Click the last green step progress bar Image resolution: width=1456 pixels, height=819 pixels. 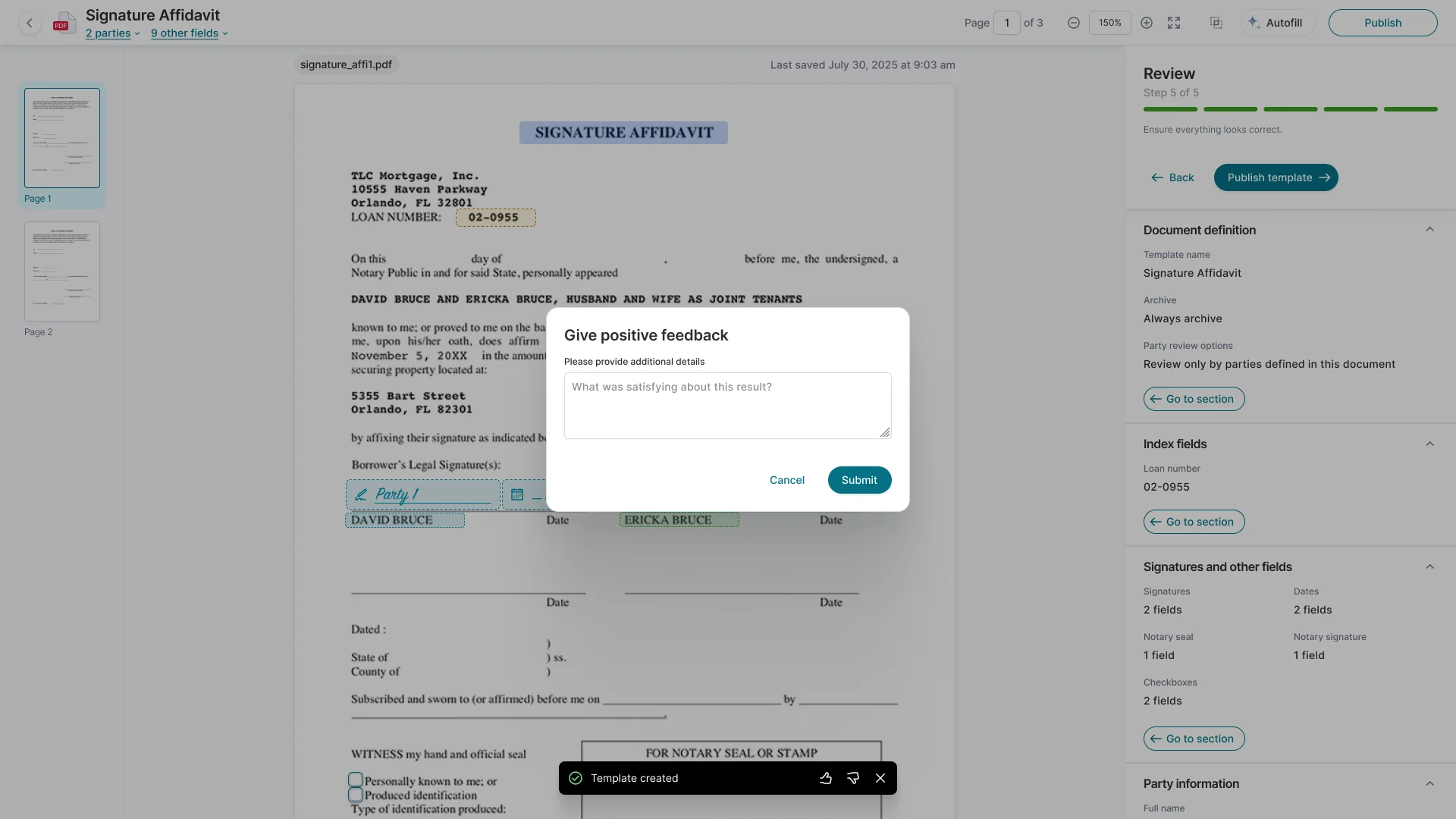pos(1410,109)
